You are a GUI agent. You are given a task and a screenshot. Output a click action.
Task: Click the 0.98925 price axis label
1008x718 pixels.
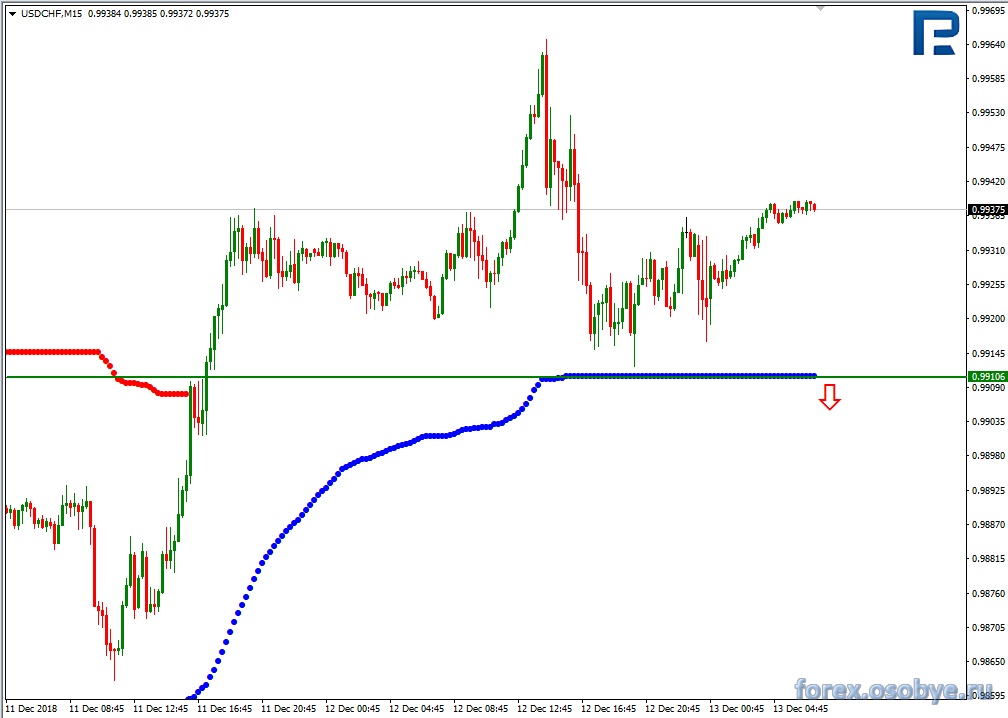(989, 490)
